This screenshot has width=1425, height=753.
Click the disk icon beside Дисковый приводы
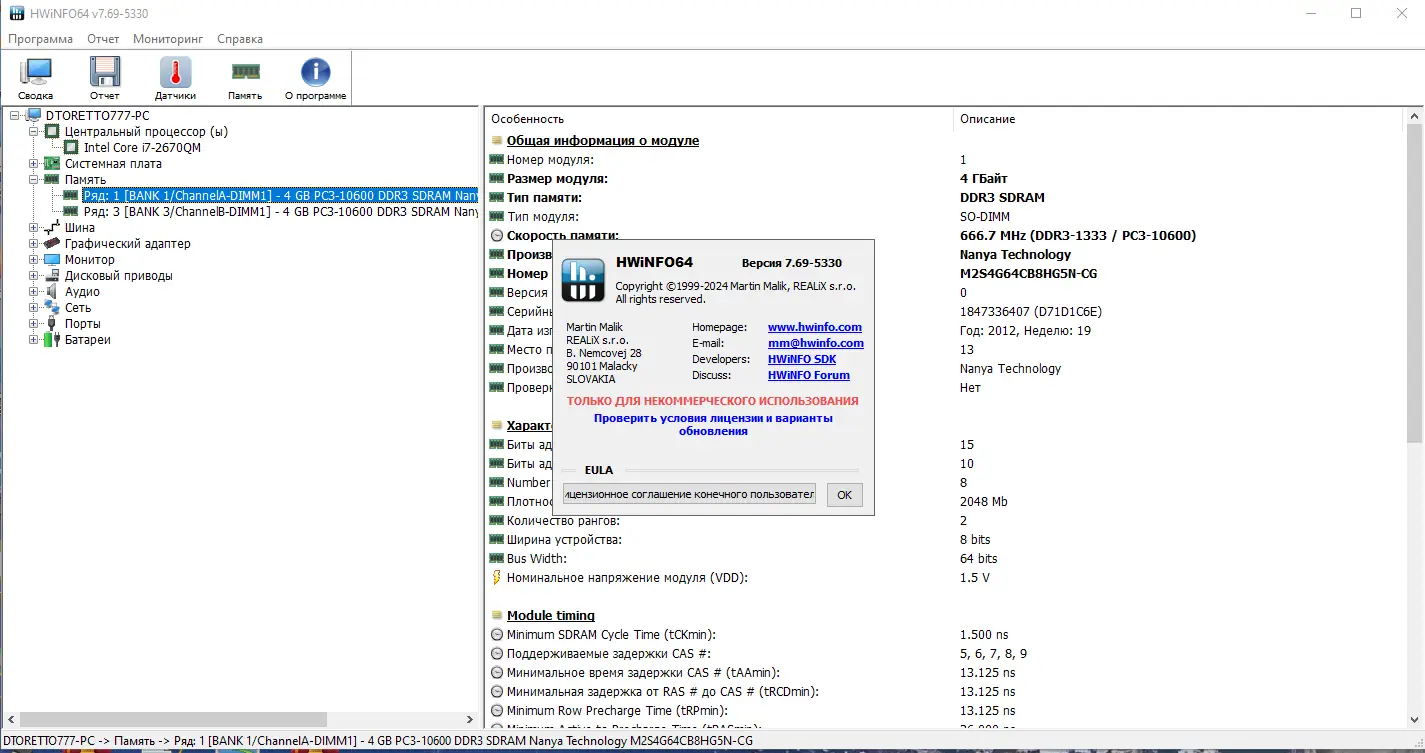(53, 276)
